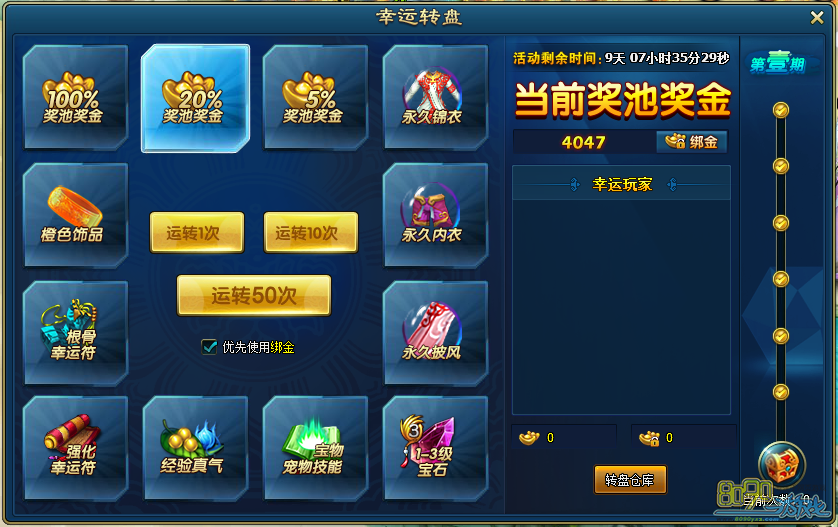Click the 永久锦衣 costume icon
Screen dimensions: 838x527
(x=435, y=97)
